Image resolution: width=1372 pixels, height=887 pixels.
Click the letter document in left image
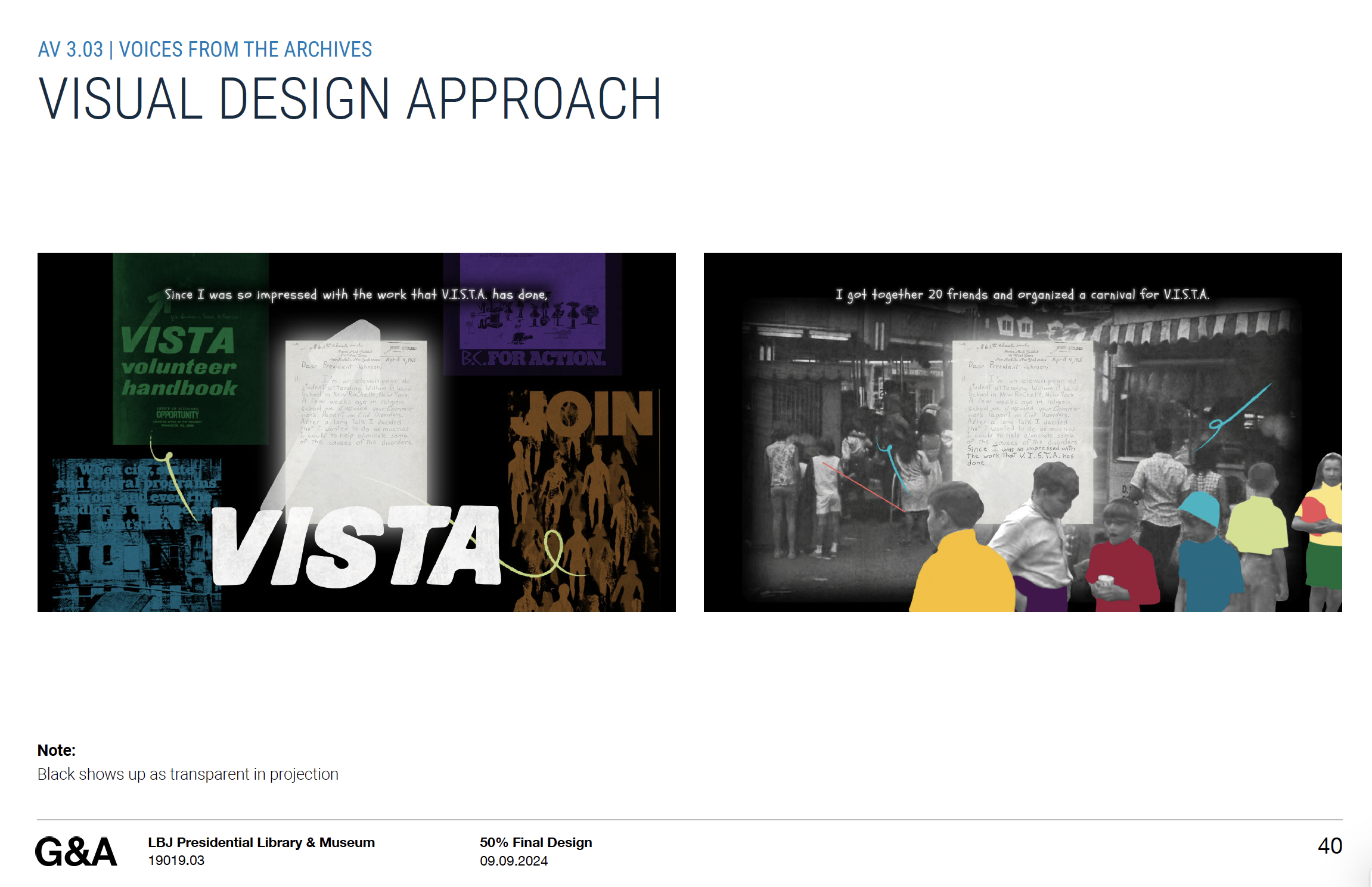(x=356, y=417)
